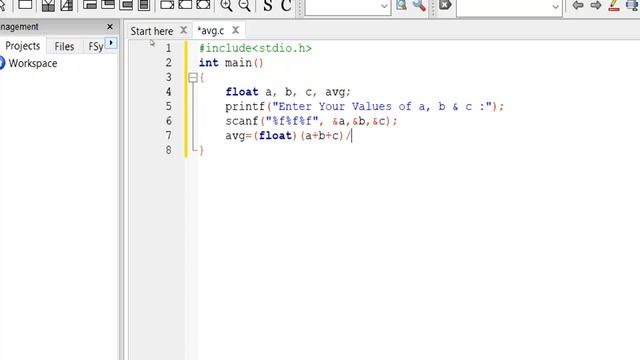Click line number 8 in the margin

[168, 150]
